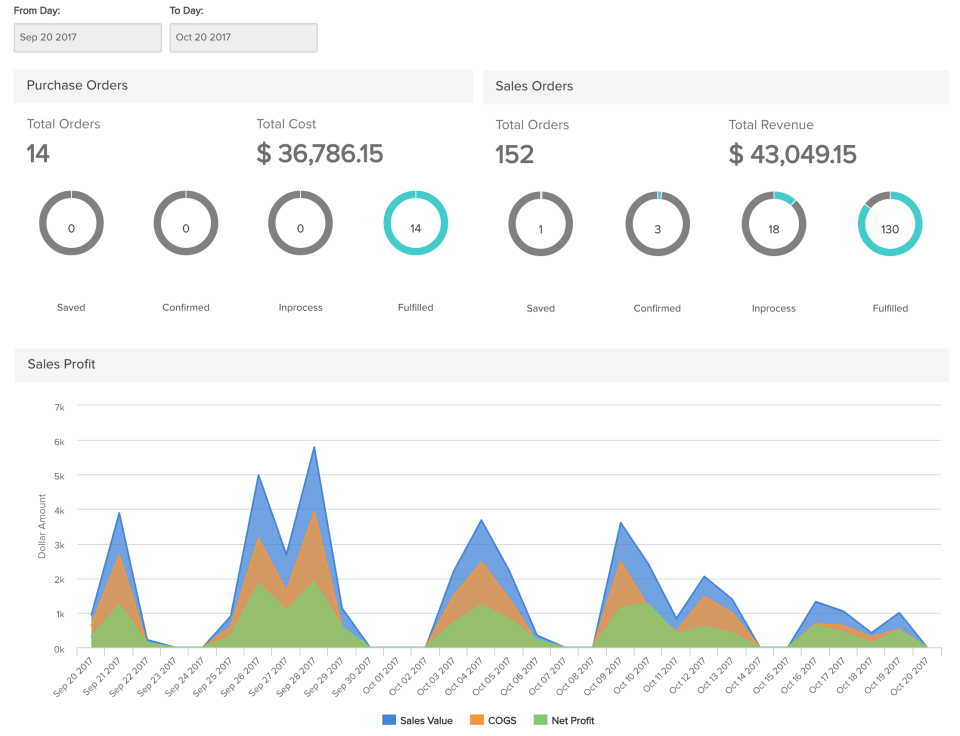Click the 7k y-axis label
Image resolution: width=960 pixels, height=736 pixels.
pyautogui.click(x=59, y=407)
